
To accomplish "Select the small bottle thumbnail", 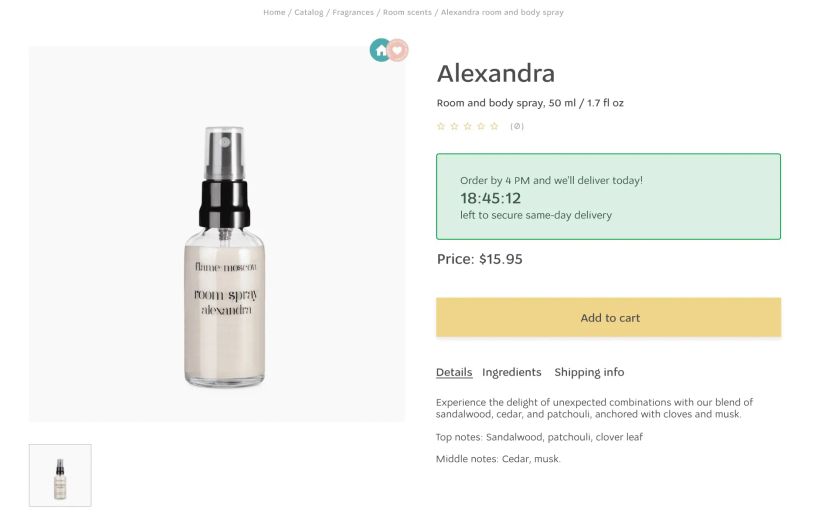I will point(60,475).
